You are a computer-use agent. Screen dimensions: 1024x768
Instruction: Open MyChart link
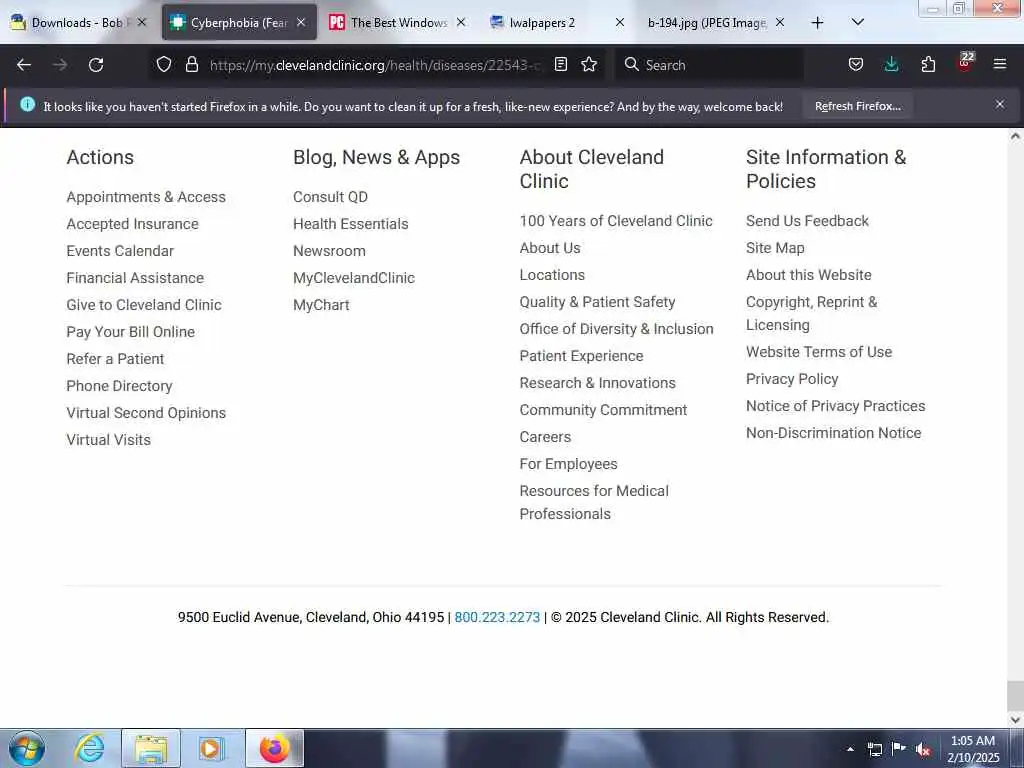click(321, 305)
